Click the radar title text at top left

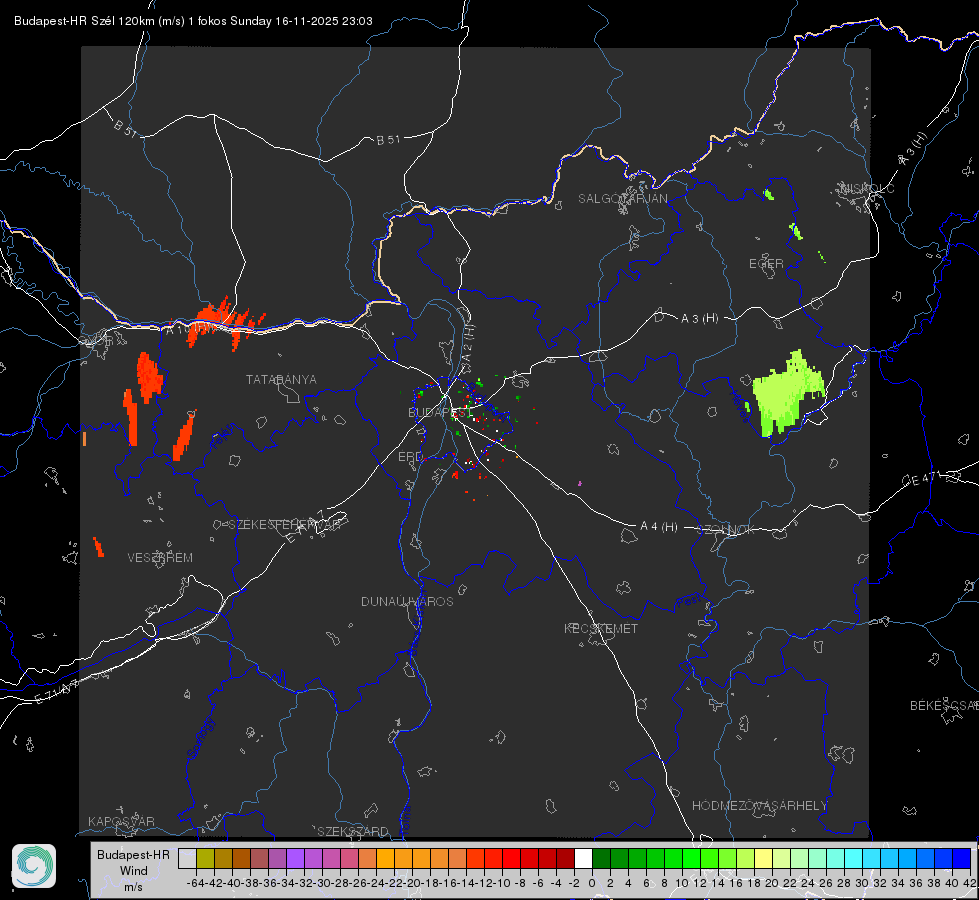point(193,21)
